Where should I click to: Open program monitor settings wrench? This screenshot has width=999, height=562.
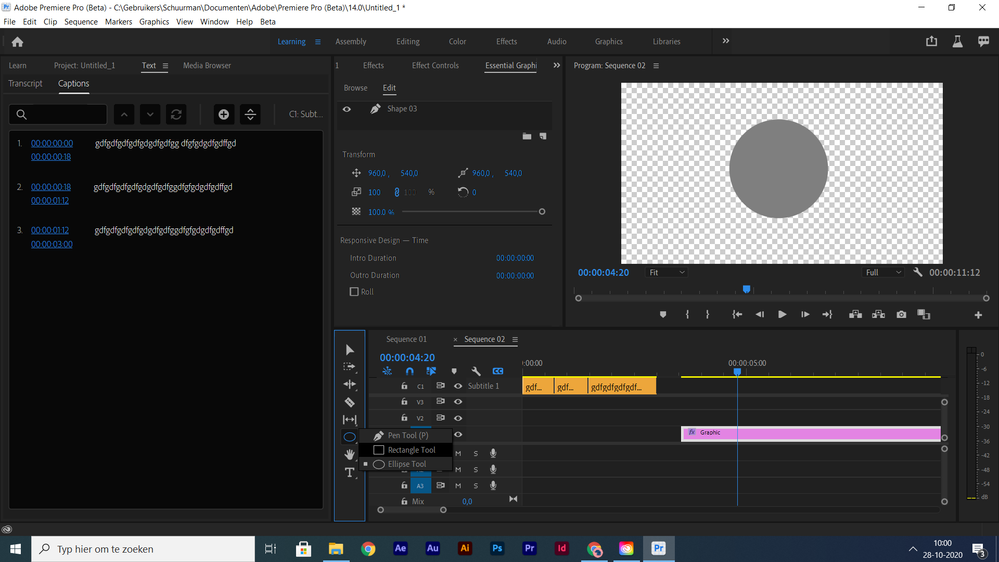[917, 272]
